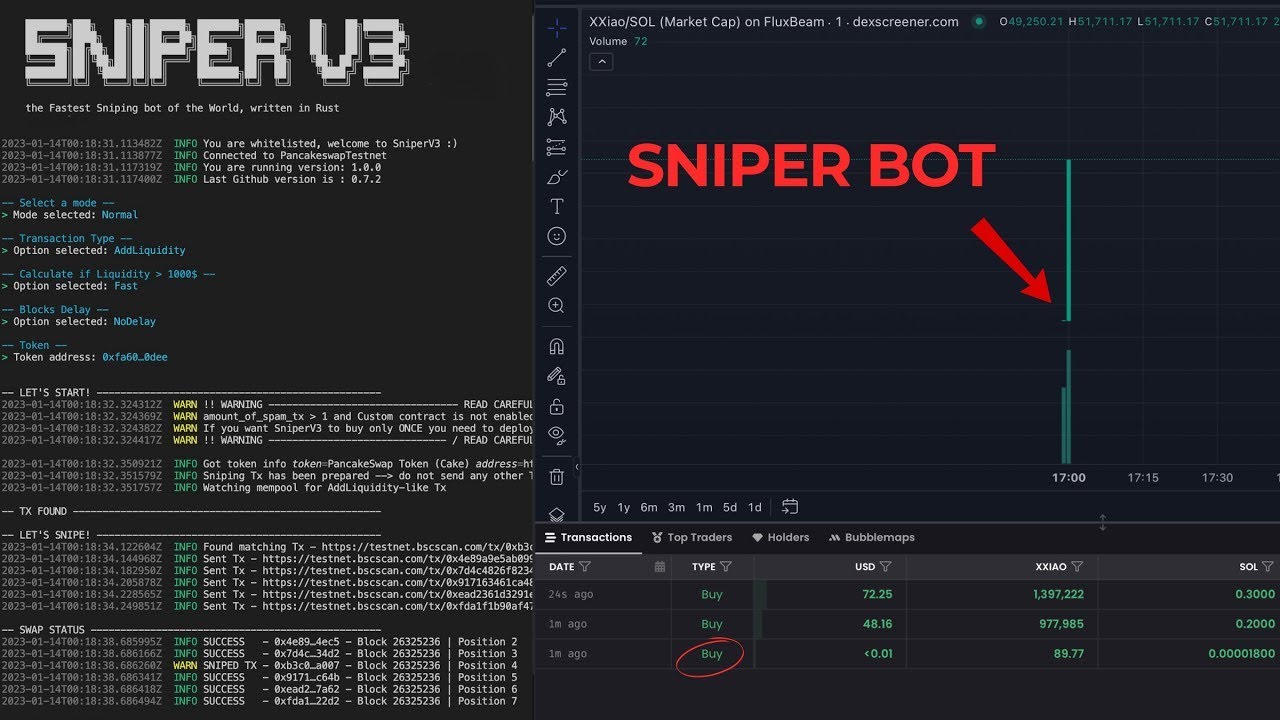1280x720 pixels.
Task: Click the Buy type in 24s ago row
Action: 711,594
